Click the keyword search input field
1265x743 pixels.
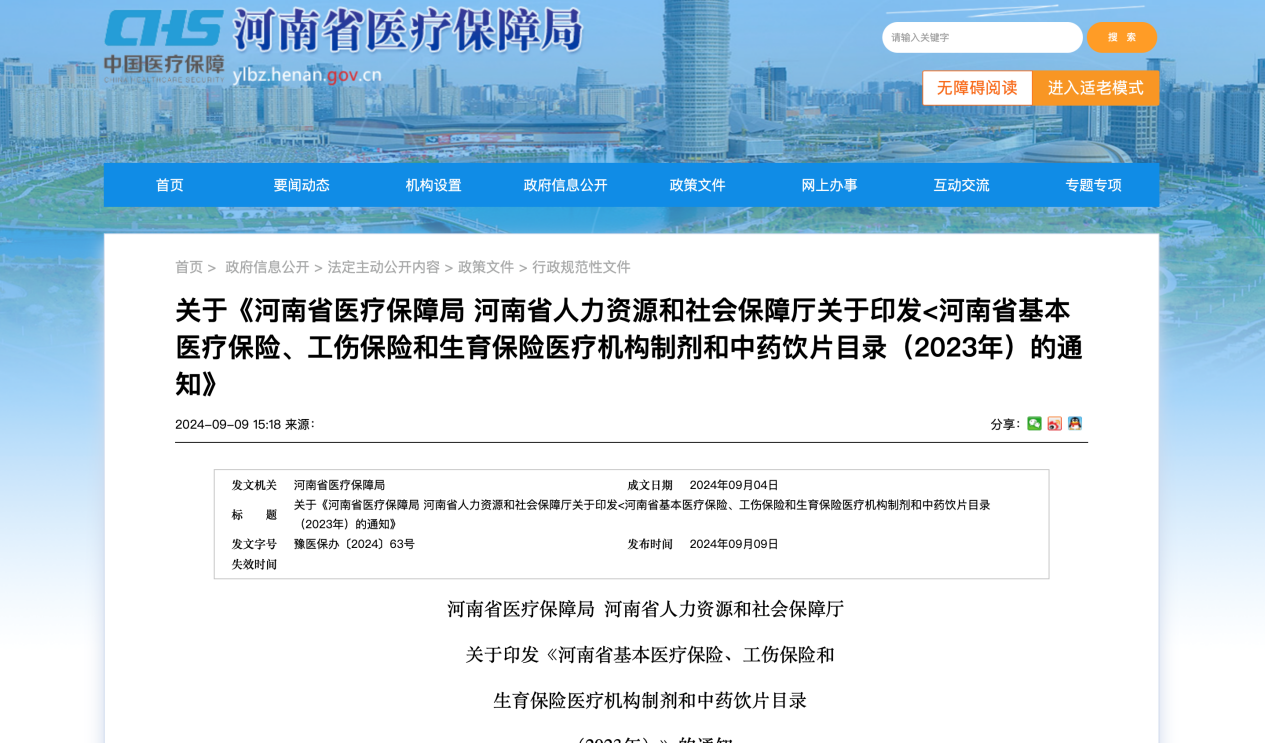(982, 37)
